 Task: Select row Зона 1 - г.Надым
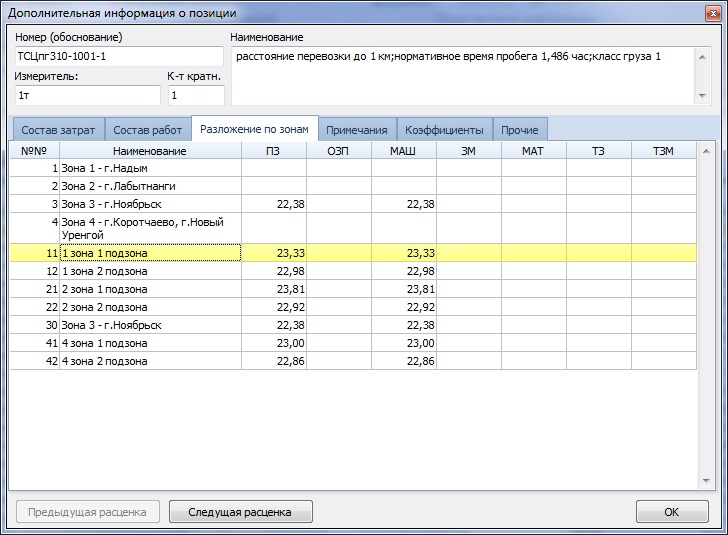150,168
